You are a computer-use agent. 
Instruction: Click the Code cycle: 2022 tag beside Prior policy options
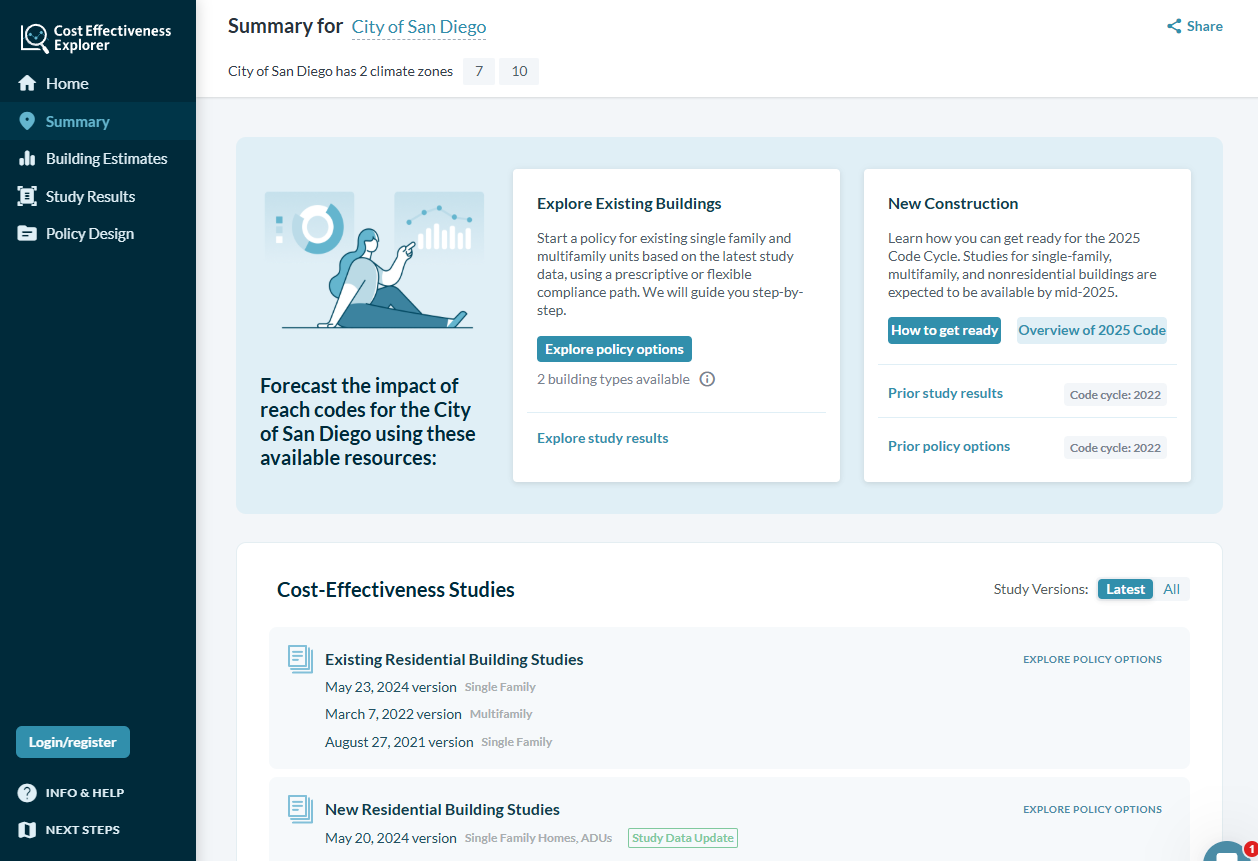1115,447
